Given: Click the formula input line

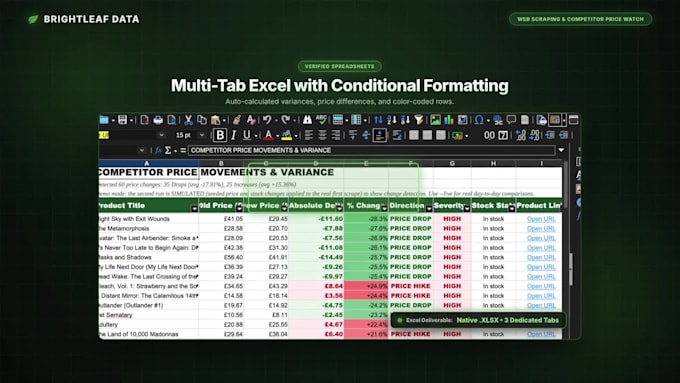Looking at the screenshot, I should (372, 150).
